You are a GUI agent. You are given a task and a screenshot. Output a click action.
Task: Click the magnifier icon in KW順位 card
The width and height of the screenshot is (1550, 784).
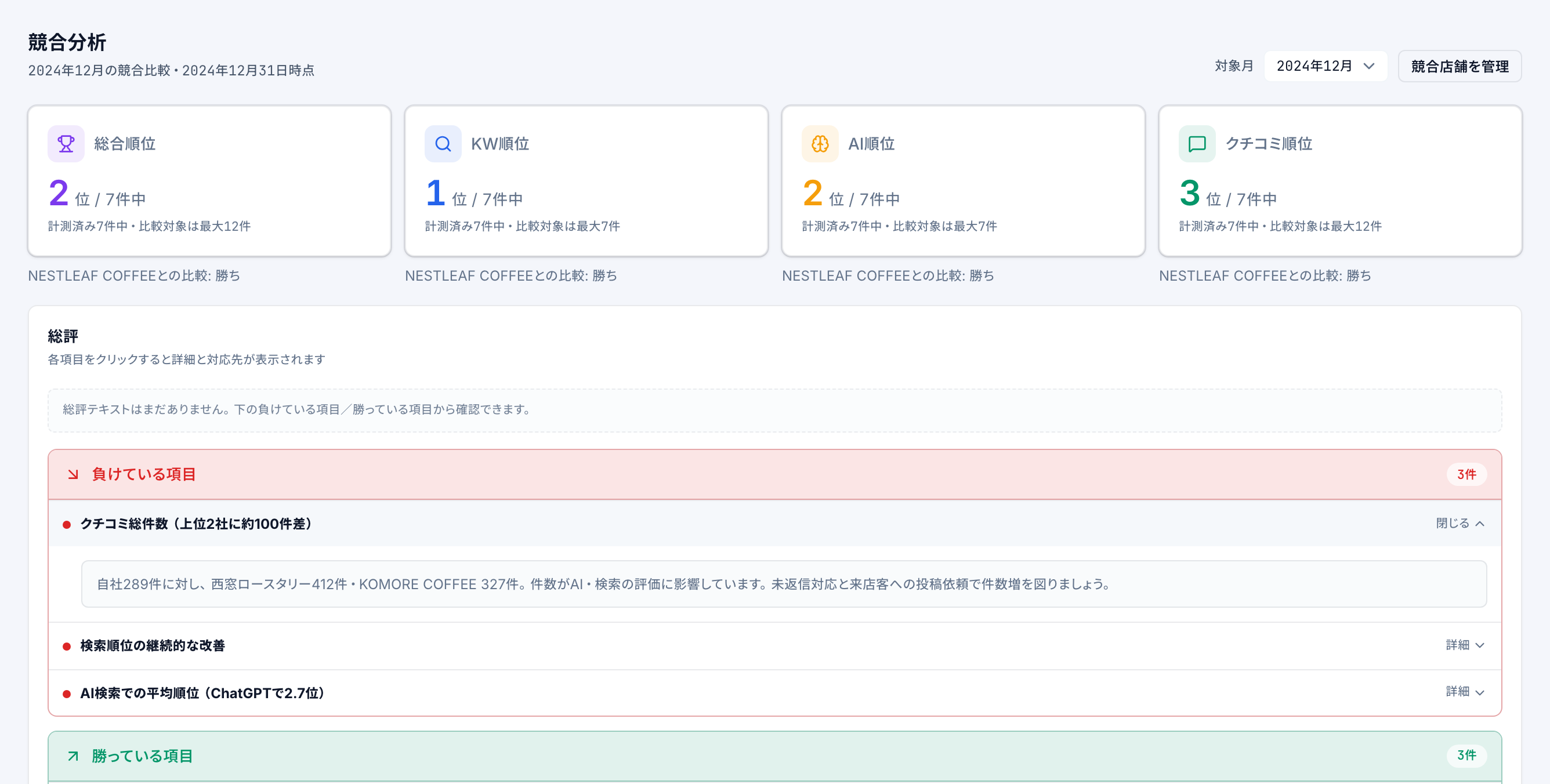pos(443,144)
